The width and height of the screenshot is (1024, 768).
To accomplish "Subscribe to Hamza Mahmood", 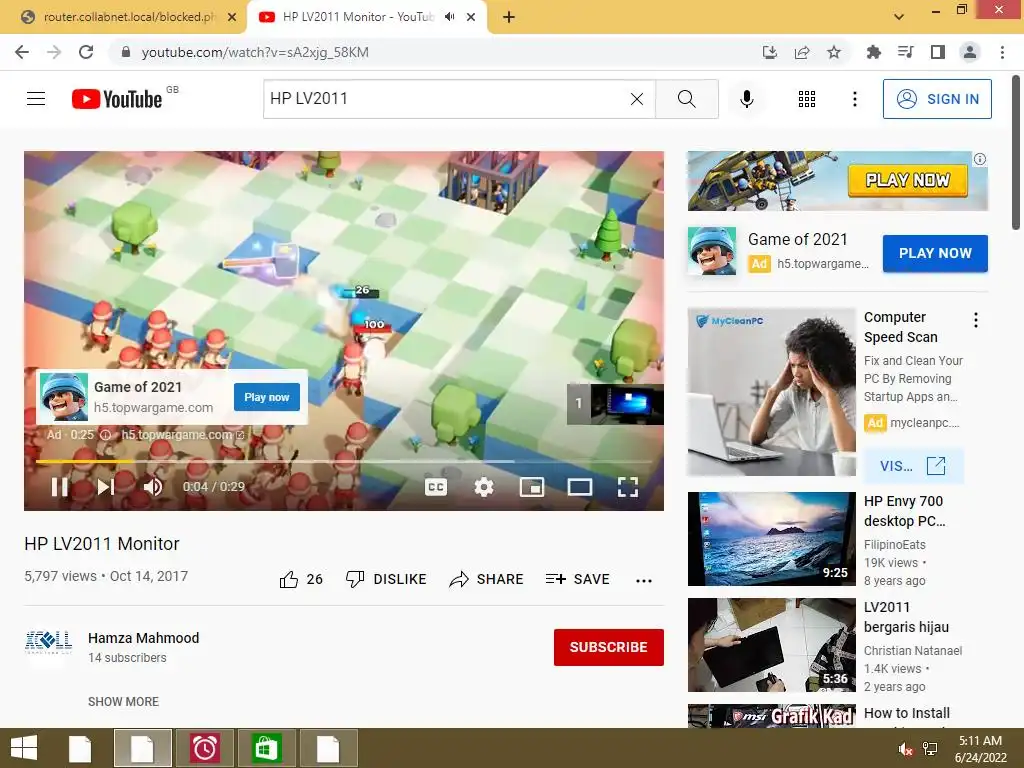I will coord(609,647).
